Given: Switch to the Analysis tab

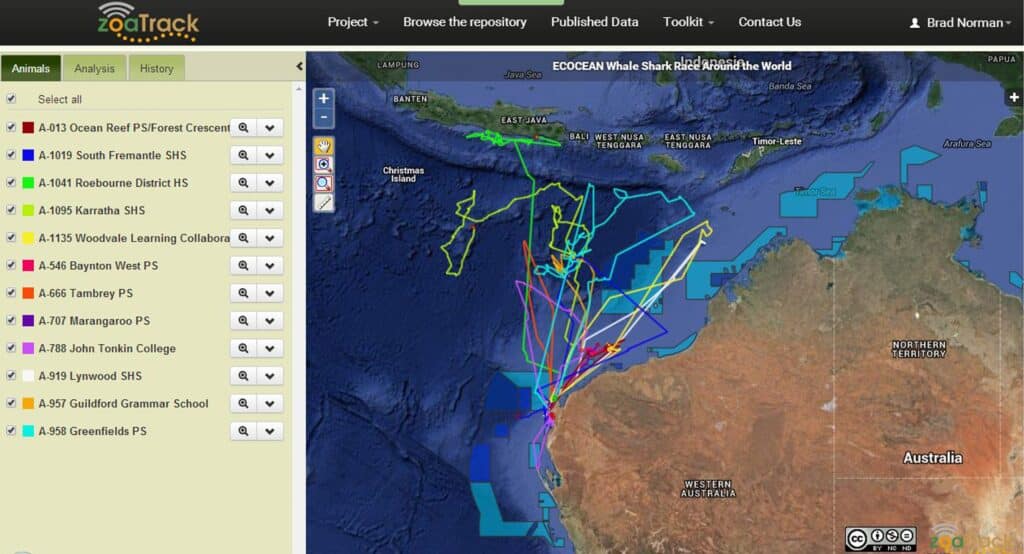Looking at the screenshot, I should [x=94, y=68].
